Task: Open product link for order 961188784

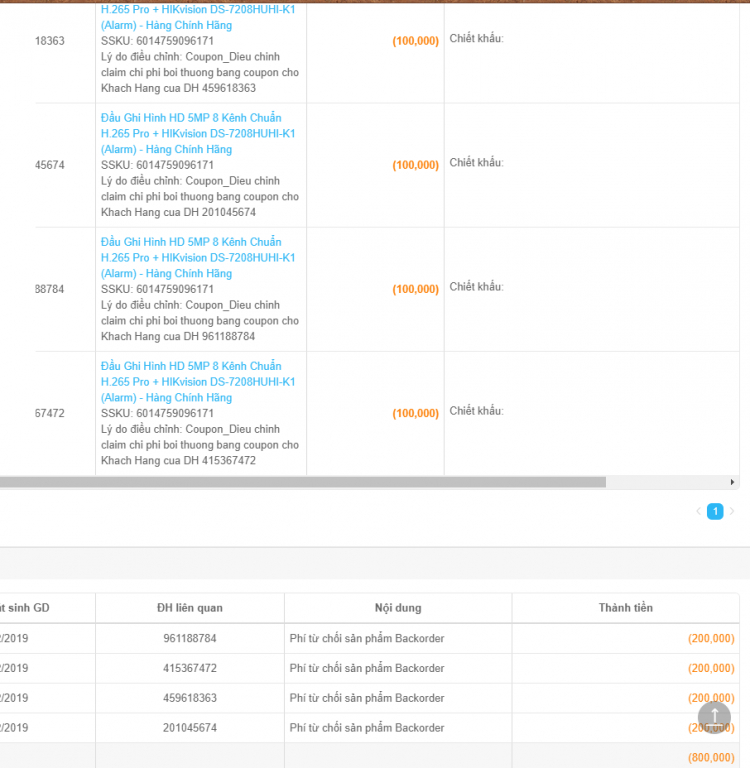Action: pos(198,257)
